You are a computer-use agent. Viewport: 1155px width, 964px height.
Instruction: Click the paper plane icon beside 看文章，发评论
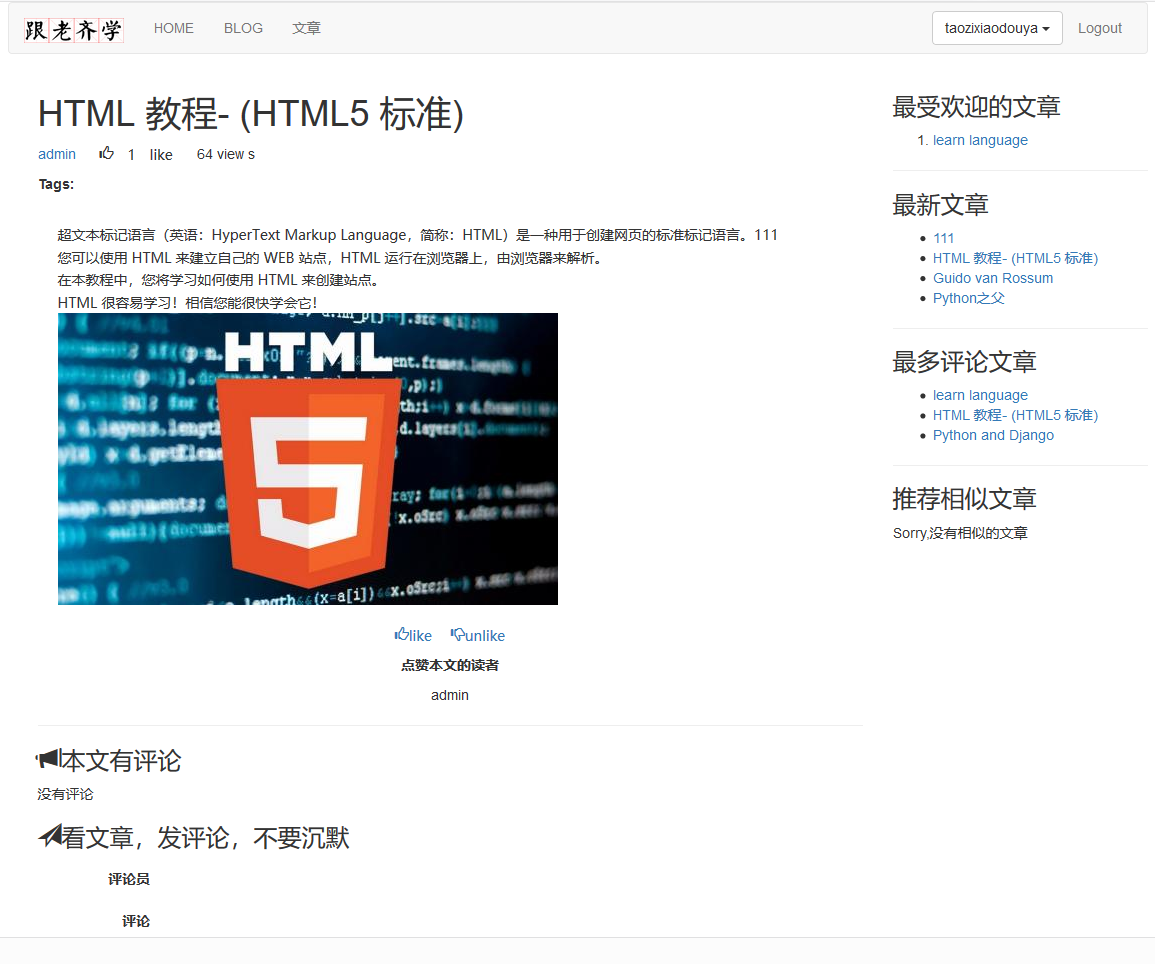[49, 836]
